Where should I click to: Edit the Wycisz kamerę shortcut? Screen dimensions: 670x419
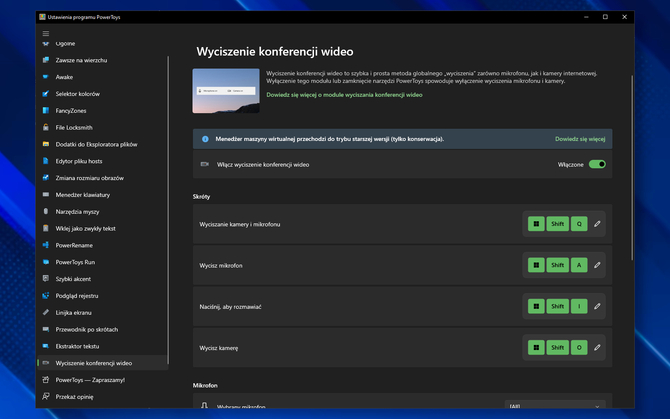click(x=597, y=348)
